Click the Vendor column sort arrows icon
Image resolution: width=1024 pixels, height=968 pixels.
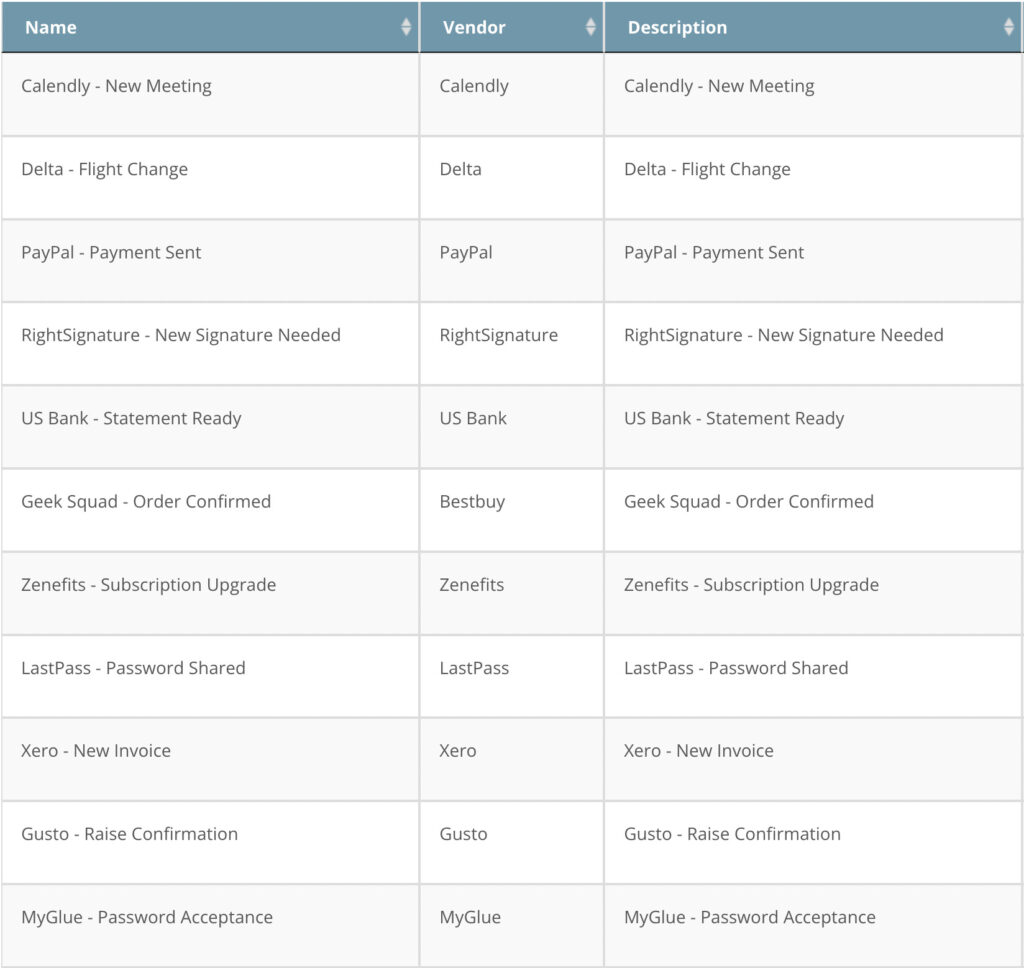(x=590, y=27)
